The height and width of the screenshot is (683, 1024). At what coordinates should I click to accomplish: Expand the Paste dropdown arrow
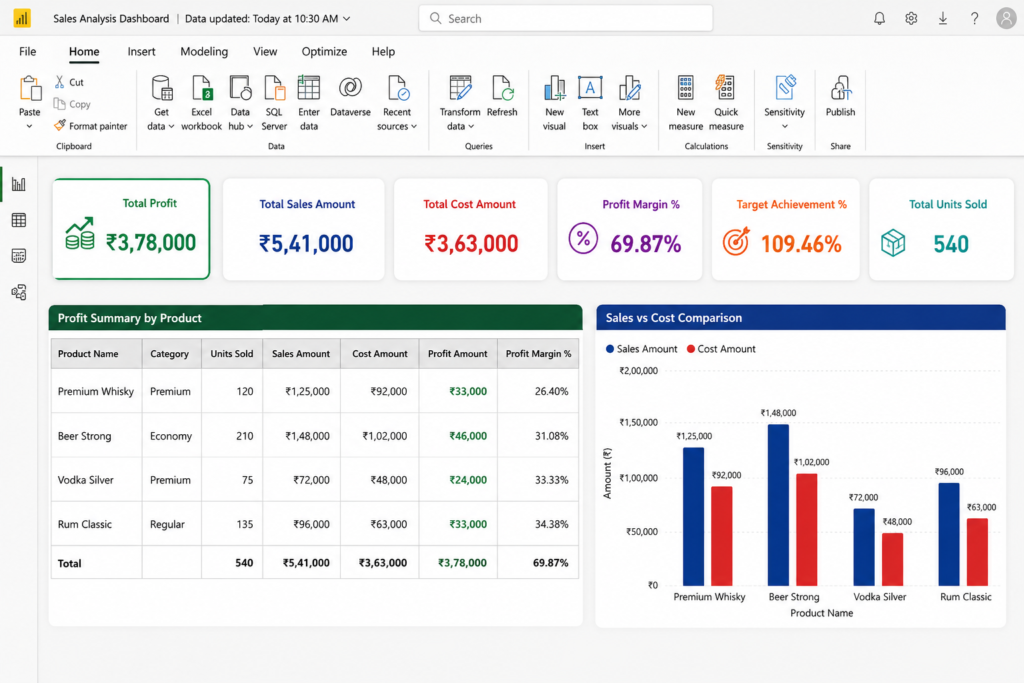tap(29, 126)
